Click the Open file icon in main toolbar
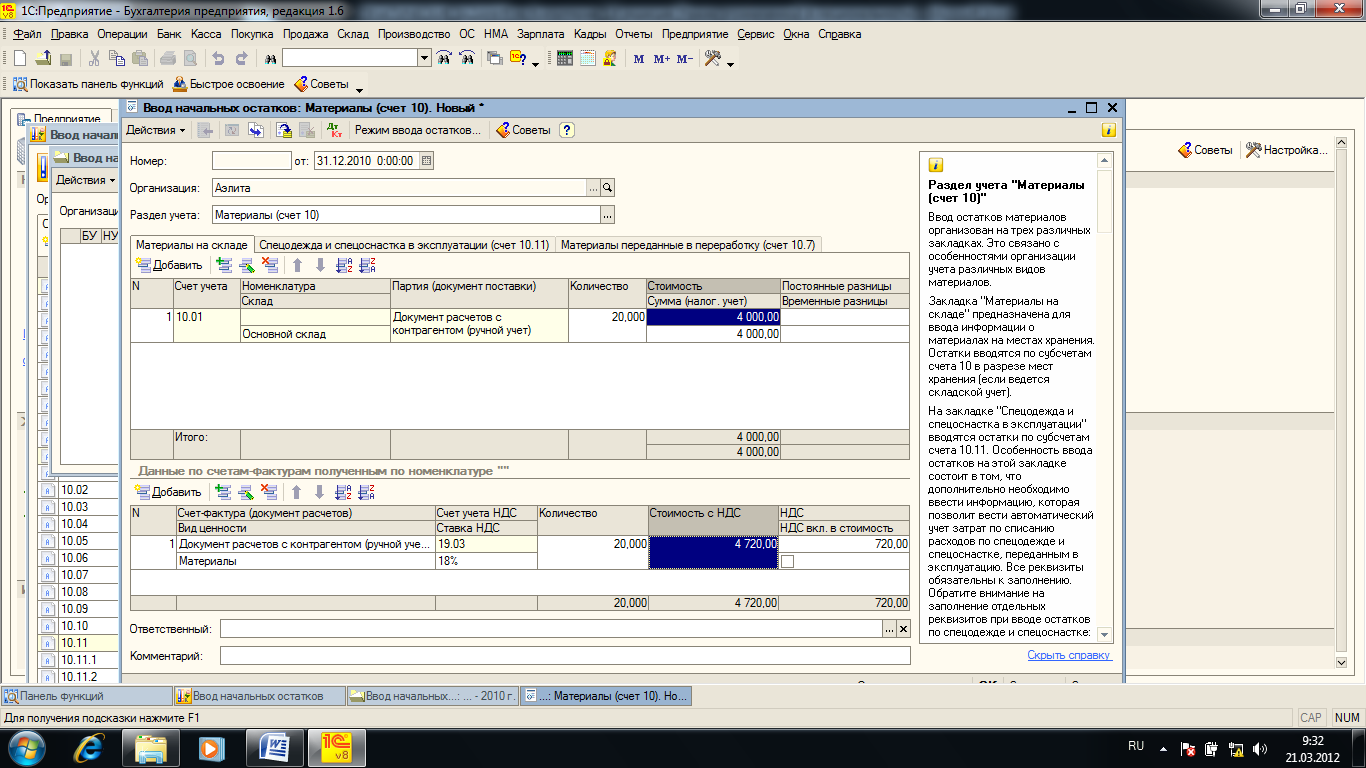Viewport: 1366px width, 768px height. pos(43,59)
